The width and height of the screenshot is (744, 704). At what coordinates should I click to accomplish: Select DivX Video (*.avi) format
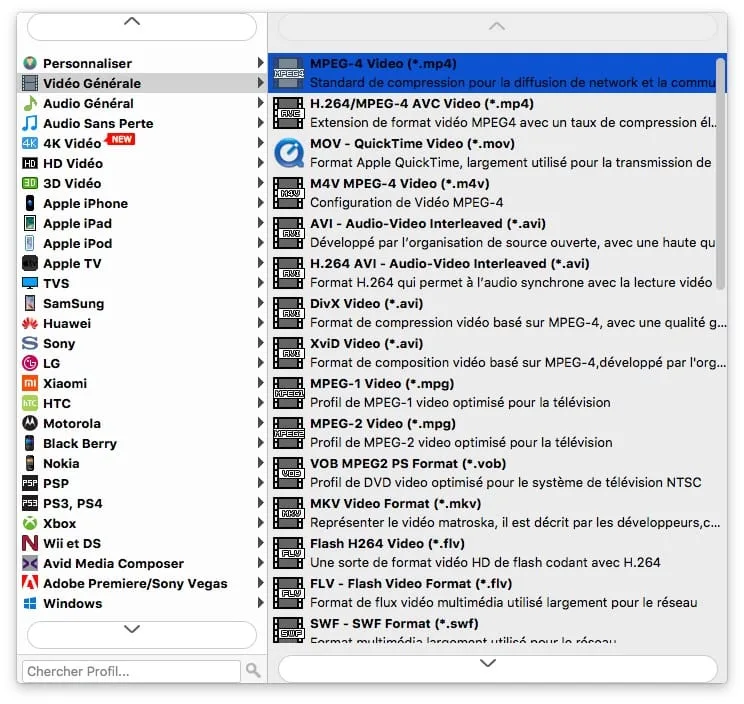tap(497, 313)
